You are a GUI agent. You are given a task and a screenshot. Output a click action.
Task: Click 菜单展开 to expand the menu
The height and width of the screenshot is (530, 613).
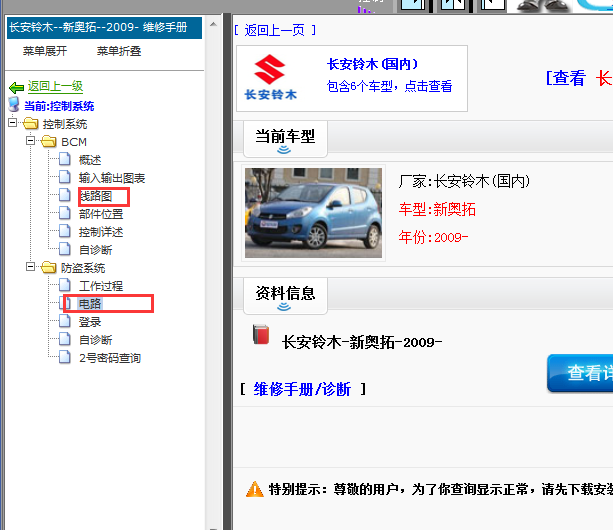(45, 51)
